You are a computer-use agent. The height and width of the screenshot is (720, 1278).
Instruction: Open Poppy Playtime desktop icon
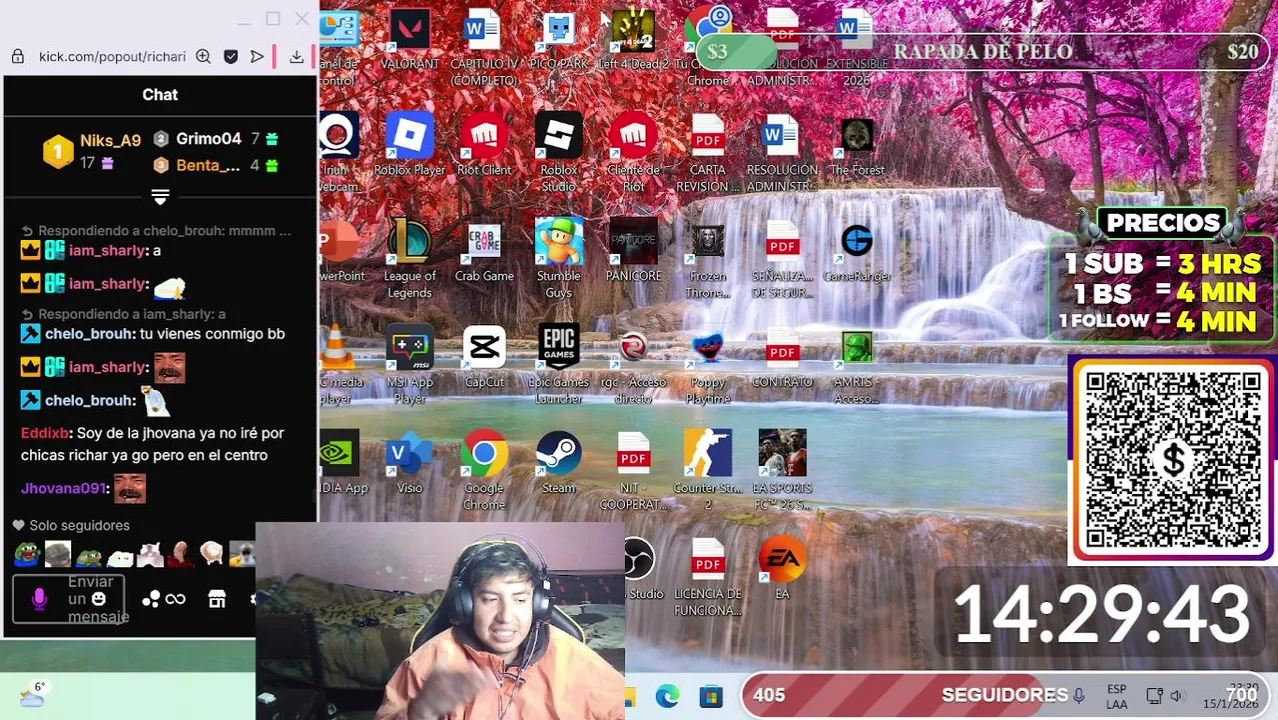pos(708,365)
